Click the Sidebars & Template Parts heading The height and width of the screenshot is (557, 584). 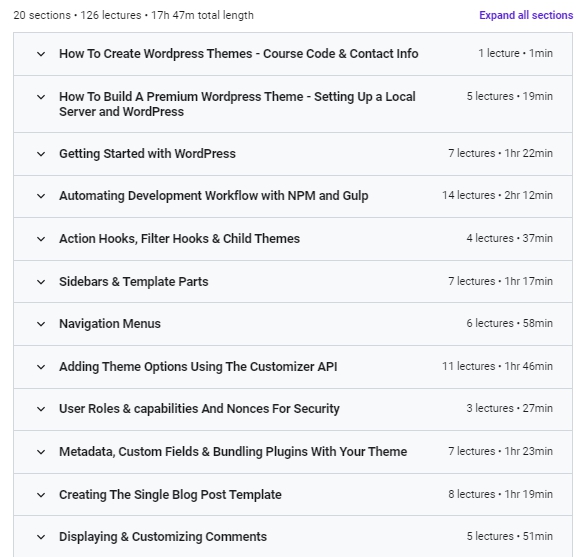coord(133,282)
